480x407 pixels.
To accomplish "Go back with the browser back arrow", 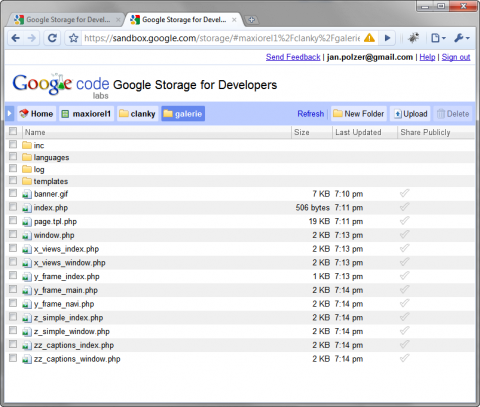I will click(x=15, y=38).
